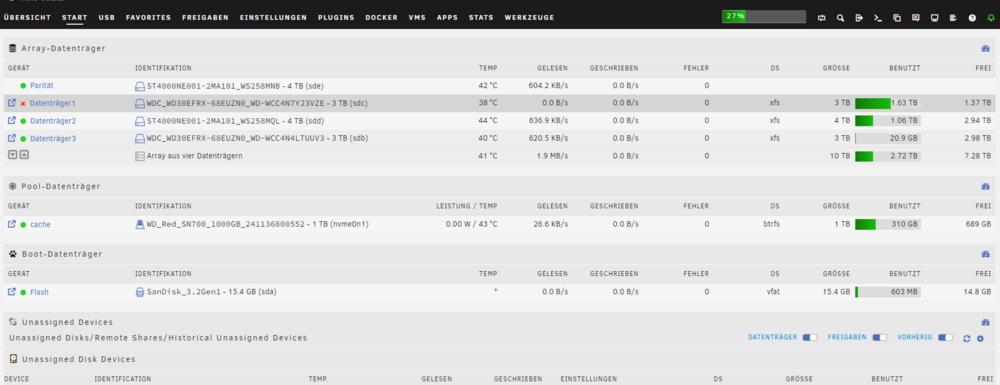Open the EINSTELLUNGEN tab
This screenshot has width=1000, height=385.
click(x=273, y=18)
